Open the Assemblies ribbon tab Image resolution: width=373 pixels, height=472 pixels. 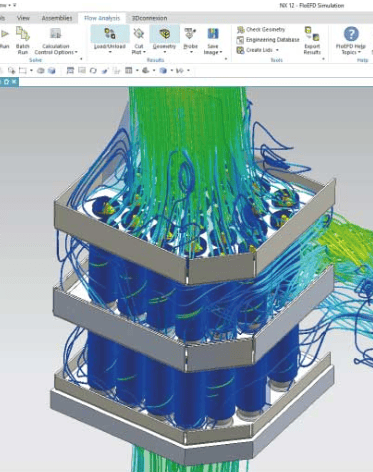(x=57, y=18)
